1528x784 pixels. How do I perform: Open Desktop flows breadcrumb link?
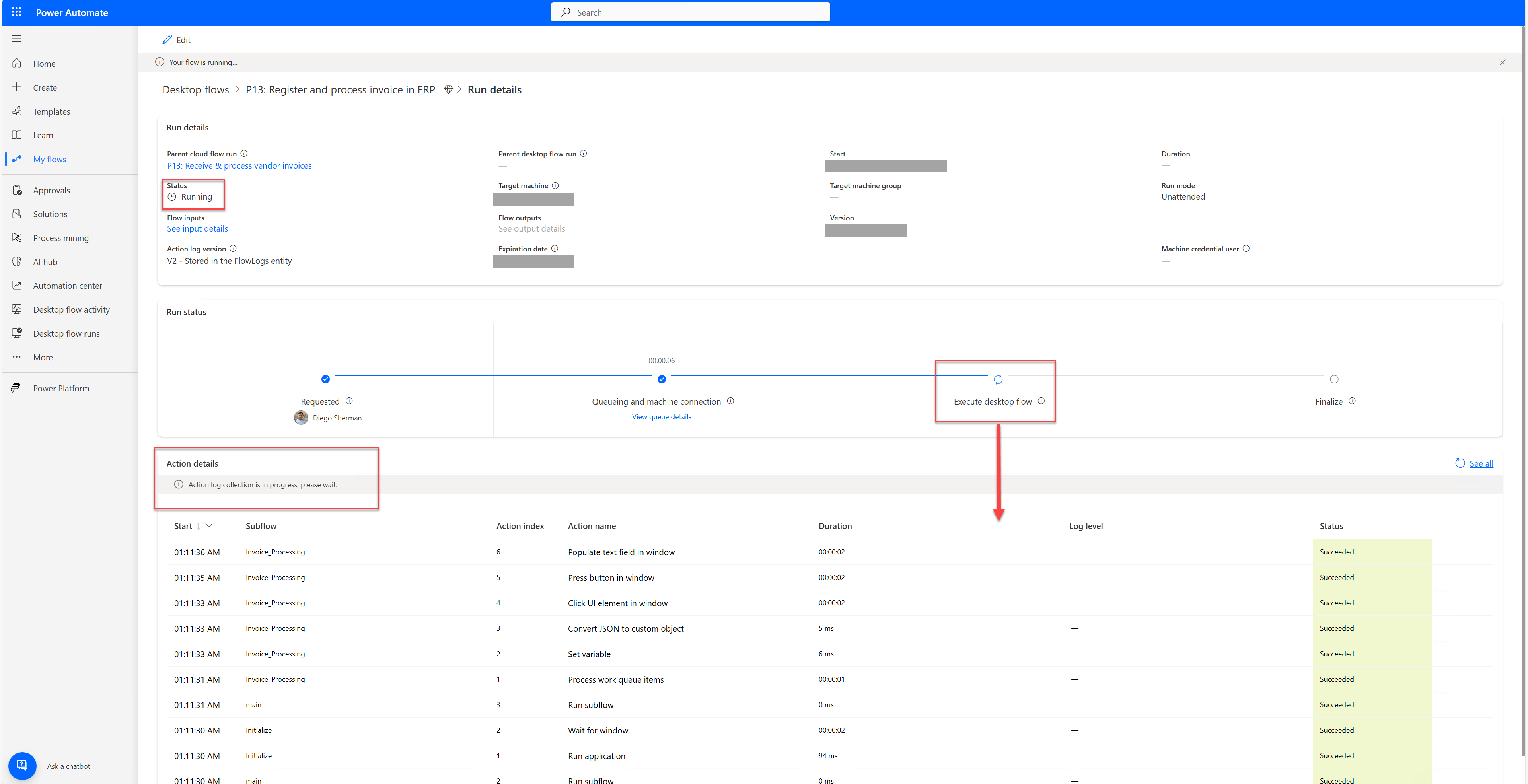click(195, 89)
